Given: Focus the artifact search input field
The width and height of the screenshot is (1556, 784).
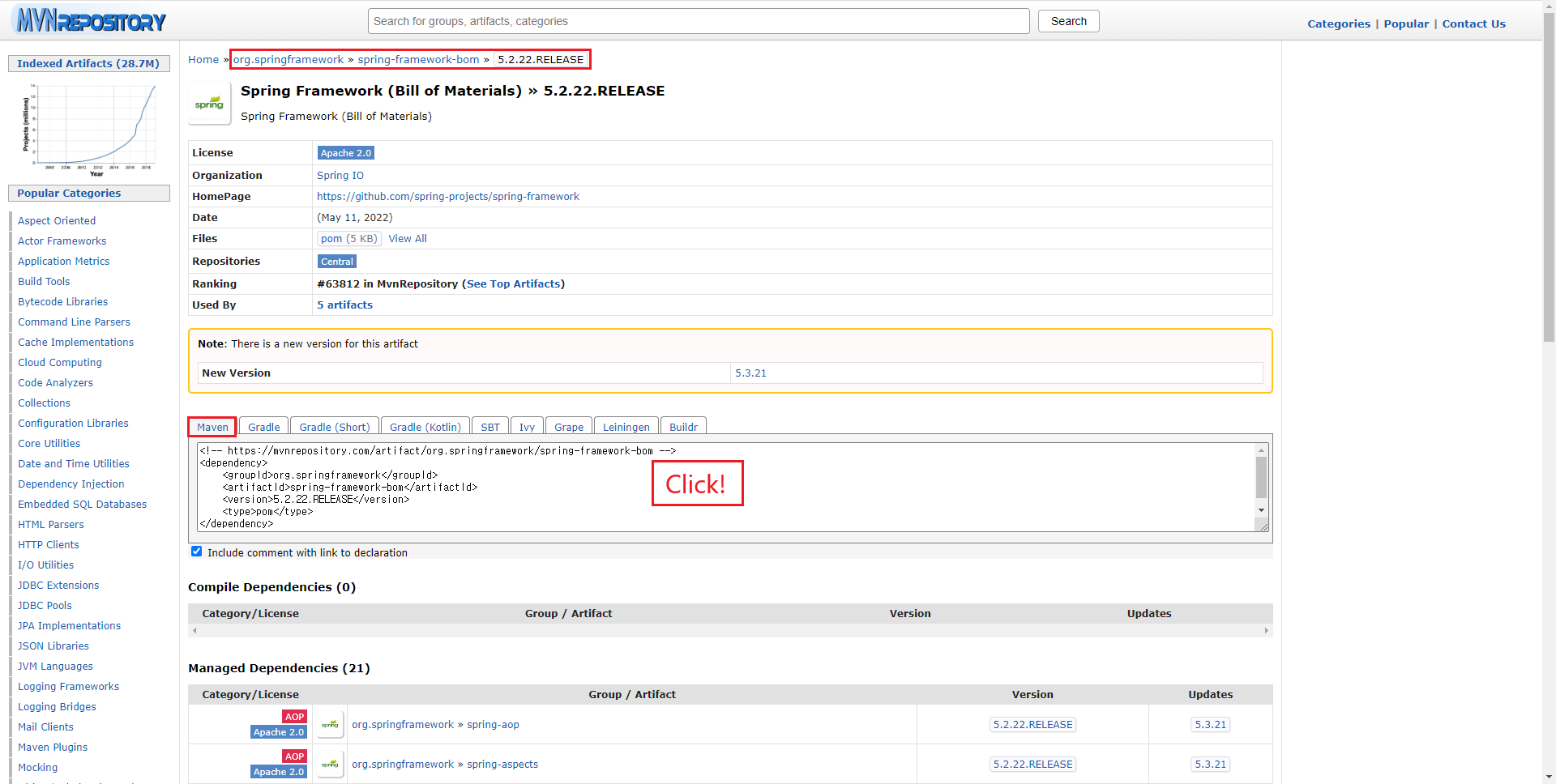Looking at the screenshot, I should (699, 21).
